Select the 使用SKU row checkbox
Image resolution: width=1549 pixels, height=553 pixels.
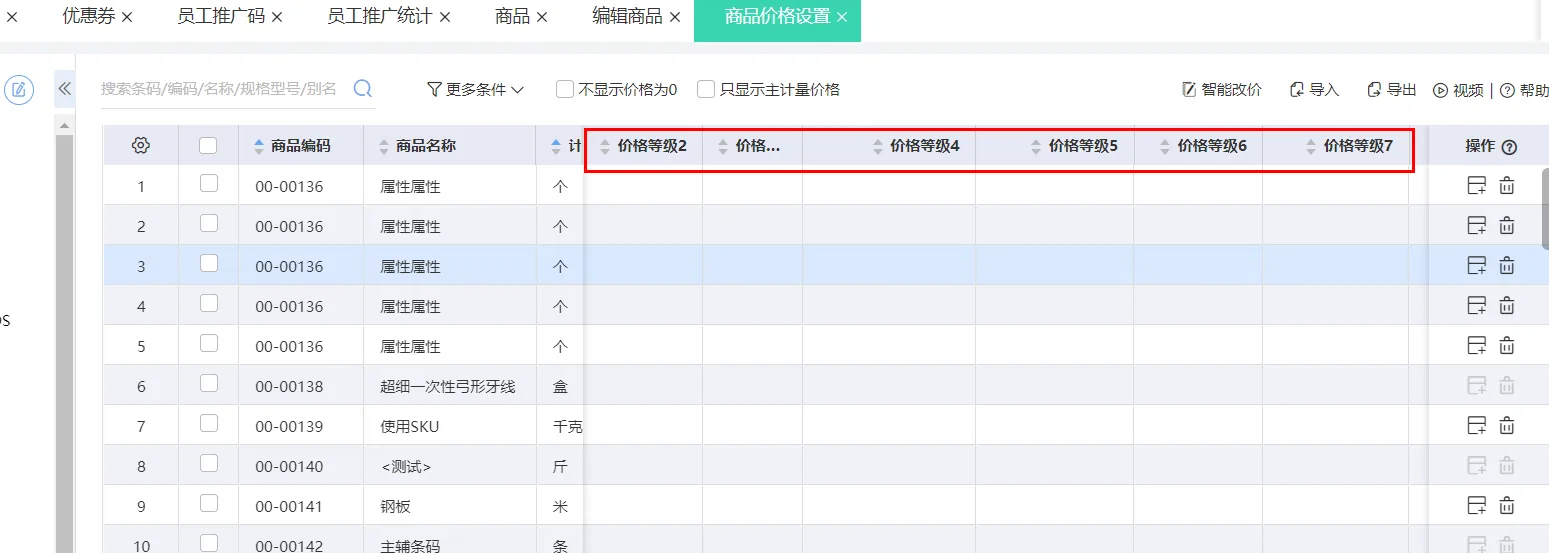[208, 423]
